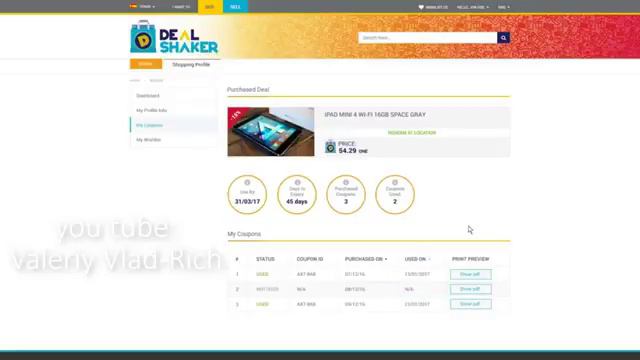Image resolution: width=640 pixels, height=360 pixels.
Task: Click the orange profile tab
Action: [x=146, y=64]
